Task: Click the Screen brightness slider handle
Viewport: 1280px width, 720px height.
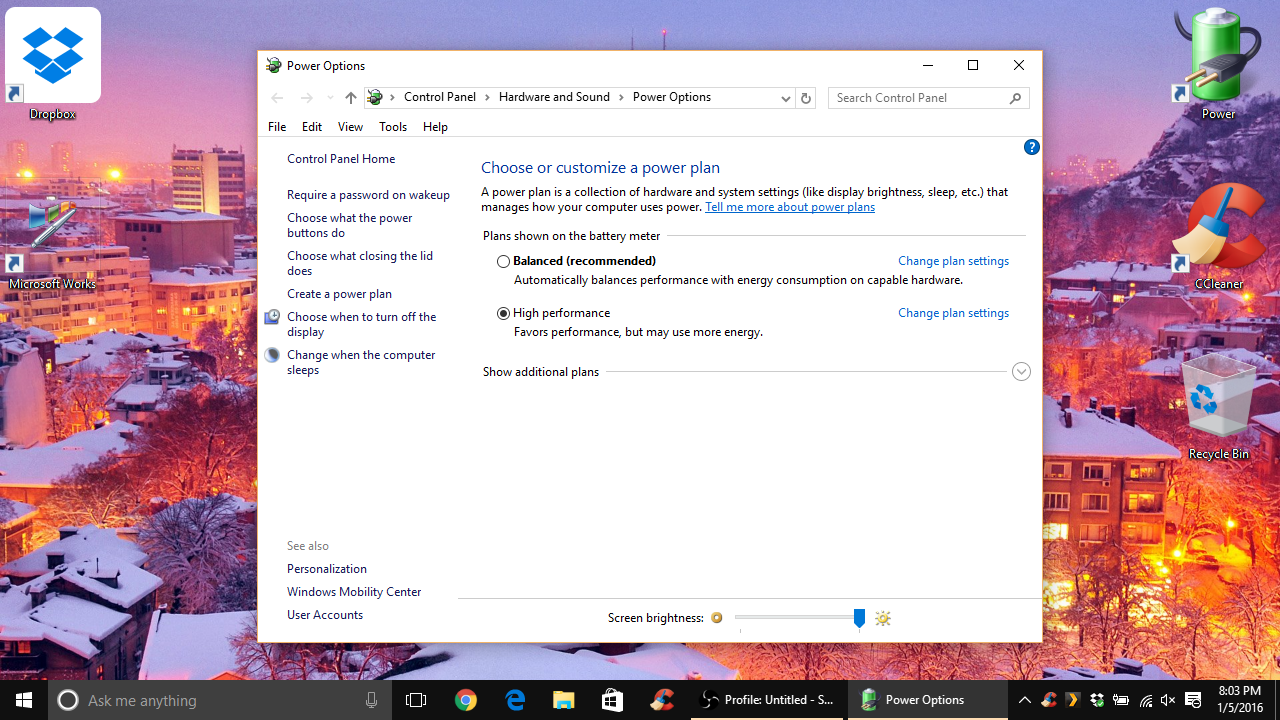Action: [859, 618]
